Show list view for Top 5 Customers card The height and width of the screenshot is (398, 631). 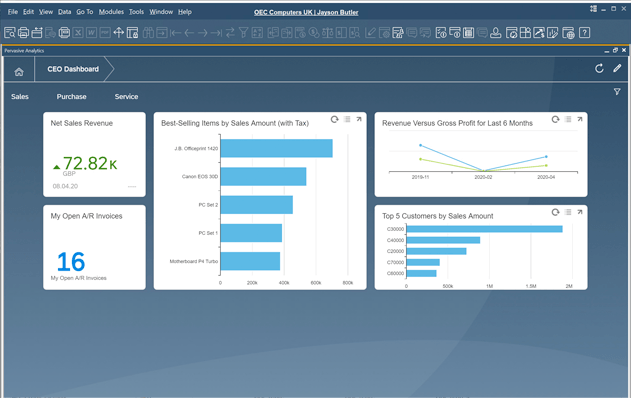click(x=568, y=212)
